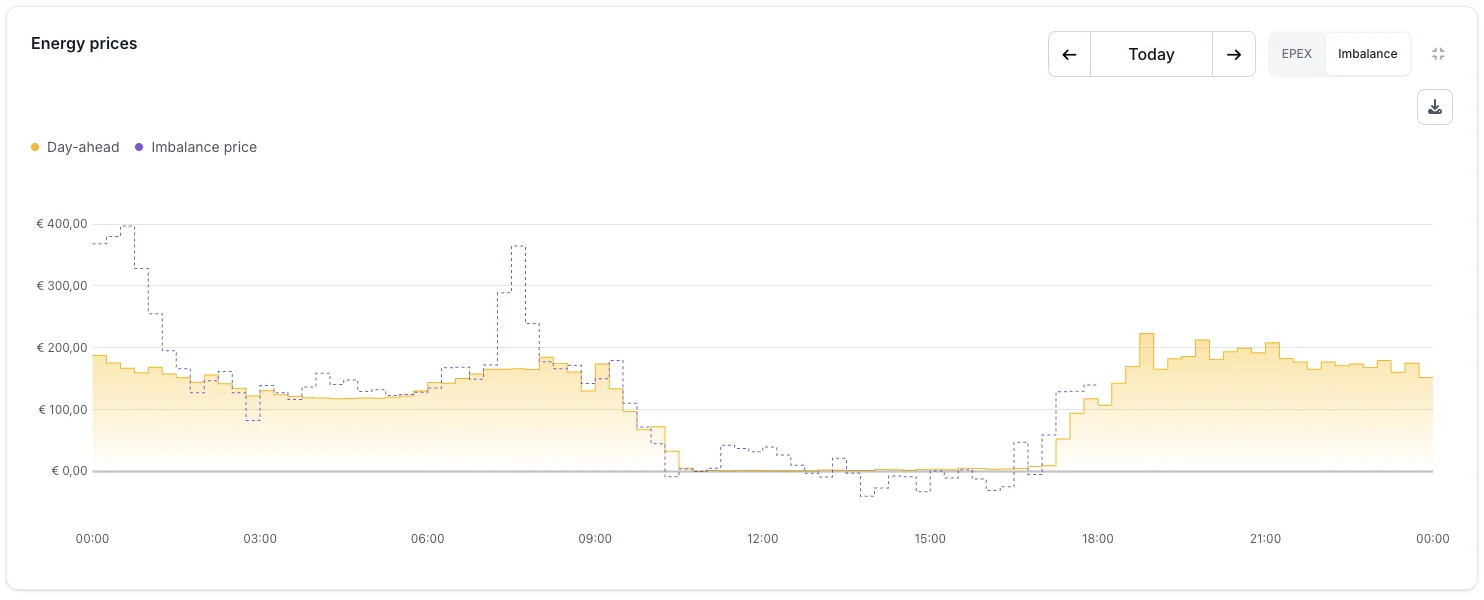The height and width of the screenshot is (600, 1484).
Task: Click the € 0,00 axis label
Action: click(69, 471)
